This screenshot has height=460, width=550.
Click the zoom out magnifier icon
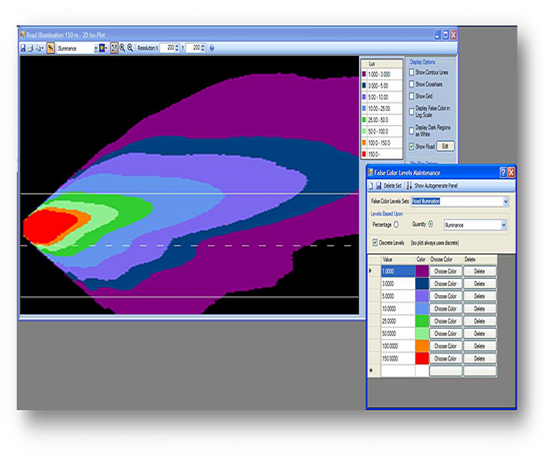130,48
